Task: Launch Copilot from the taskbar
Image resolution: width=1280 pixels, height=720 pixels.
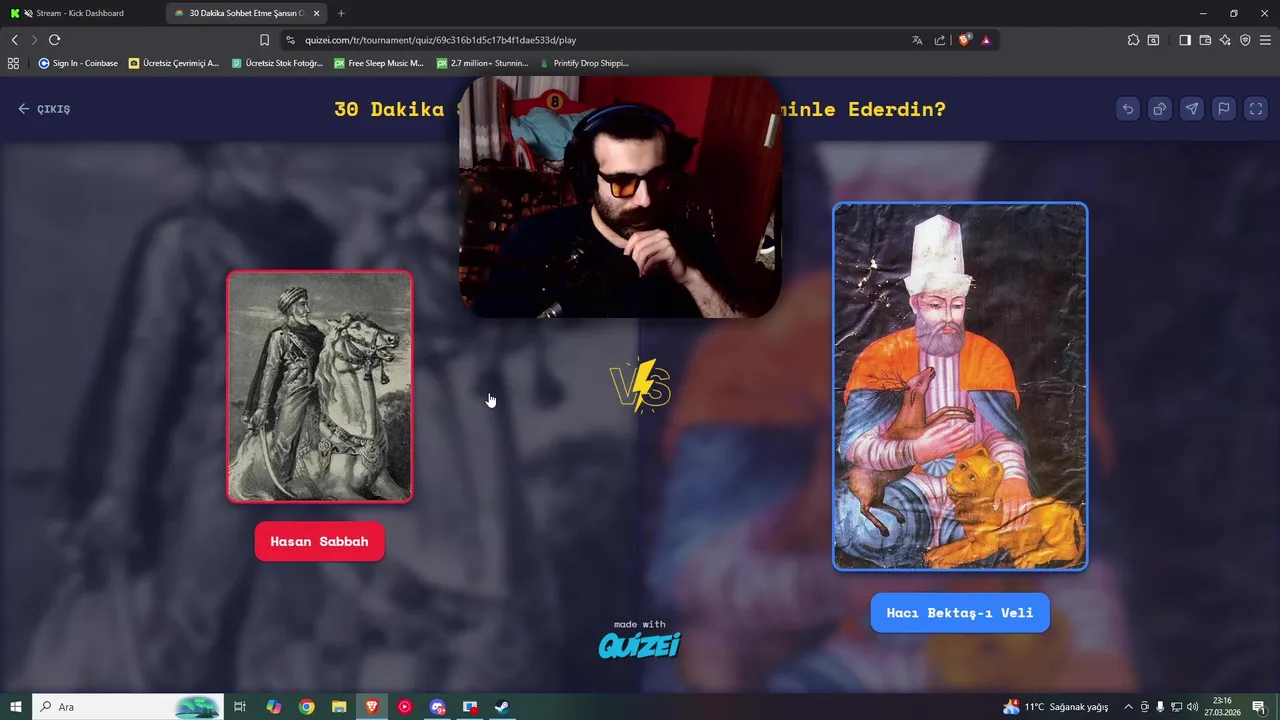Action: (274, 707)
